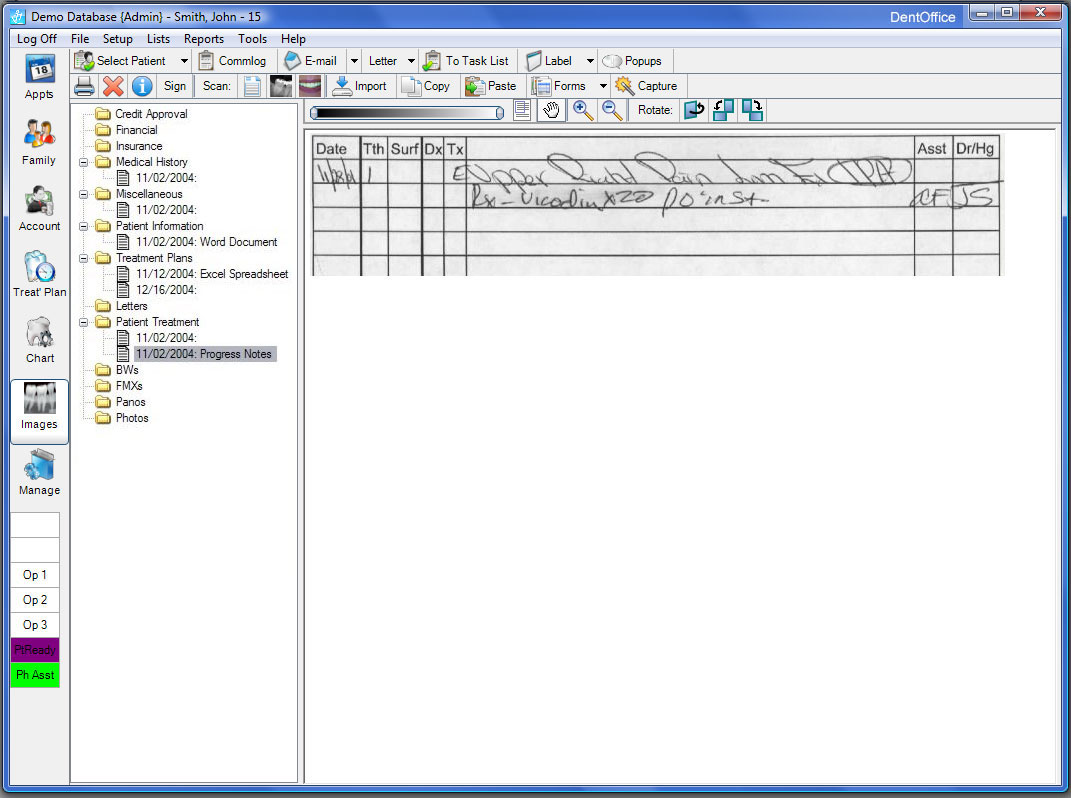Open the Select Patient dropdown arrow

[184, 61]
